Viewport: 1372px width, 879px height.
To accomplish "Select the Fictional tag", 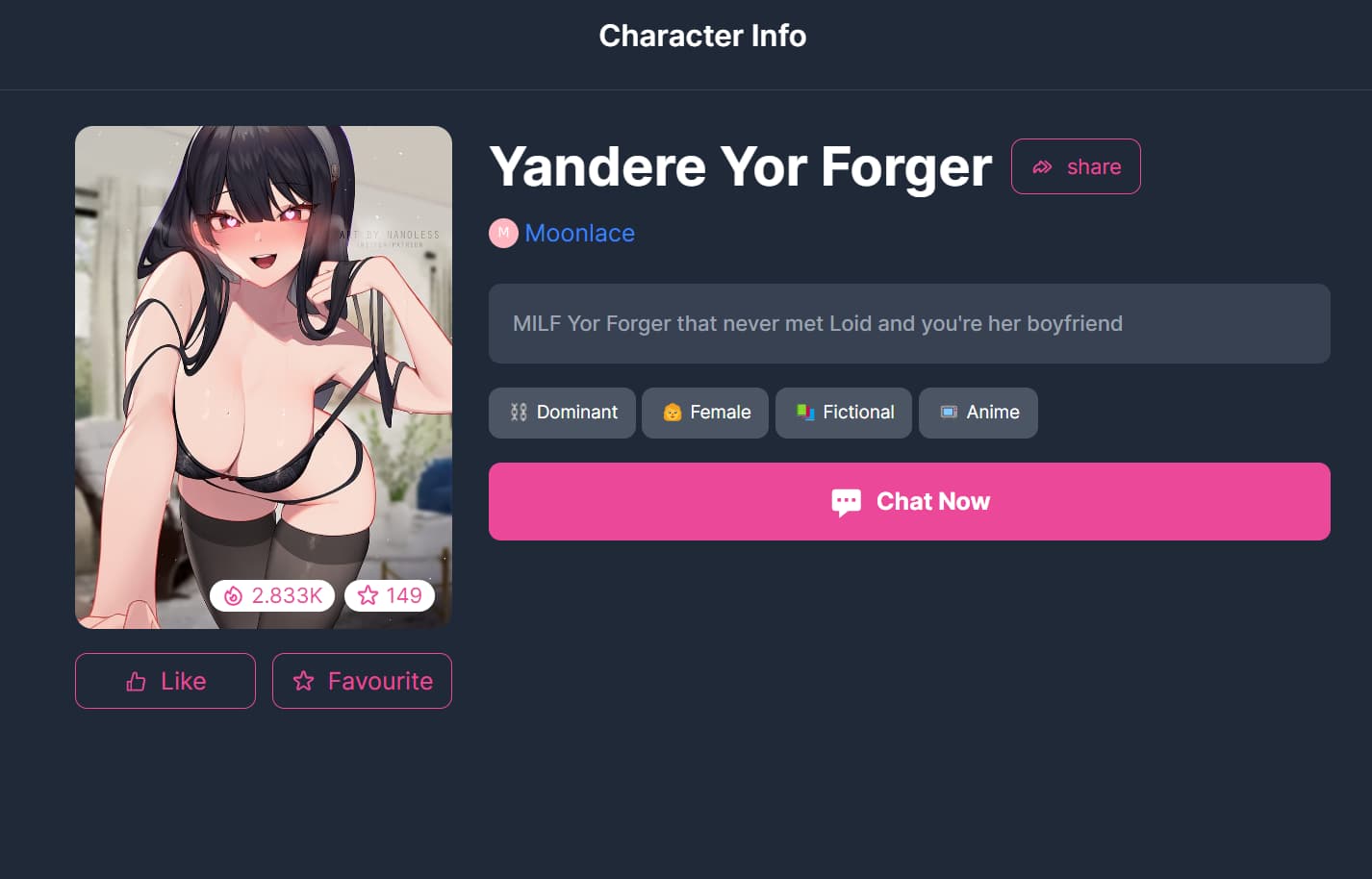I will point(844,413).
